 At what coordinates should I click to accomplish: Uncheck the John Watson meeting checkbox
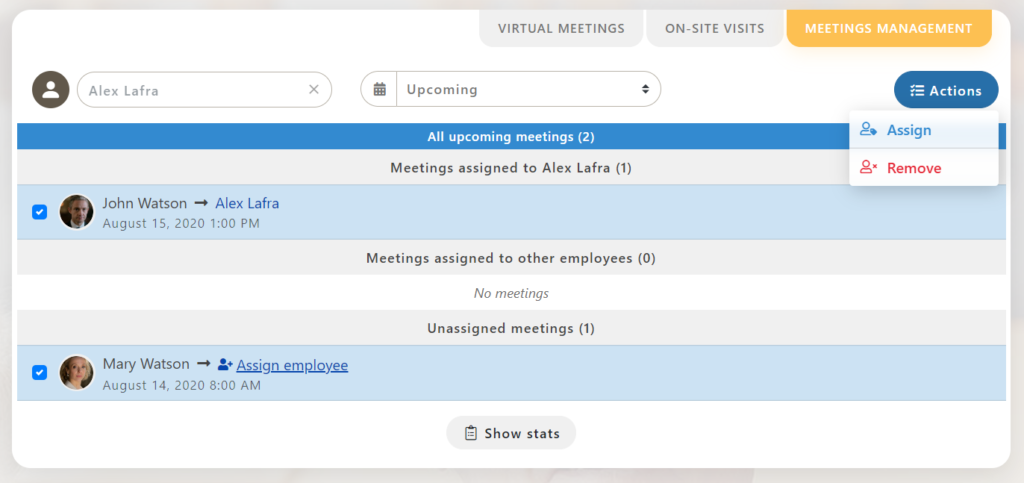(x=40, y=212)
